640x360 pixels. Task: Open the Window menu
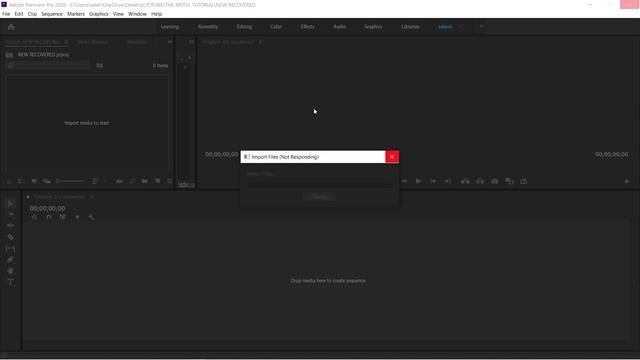coord(137,14)
